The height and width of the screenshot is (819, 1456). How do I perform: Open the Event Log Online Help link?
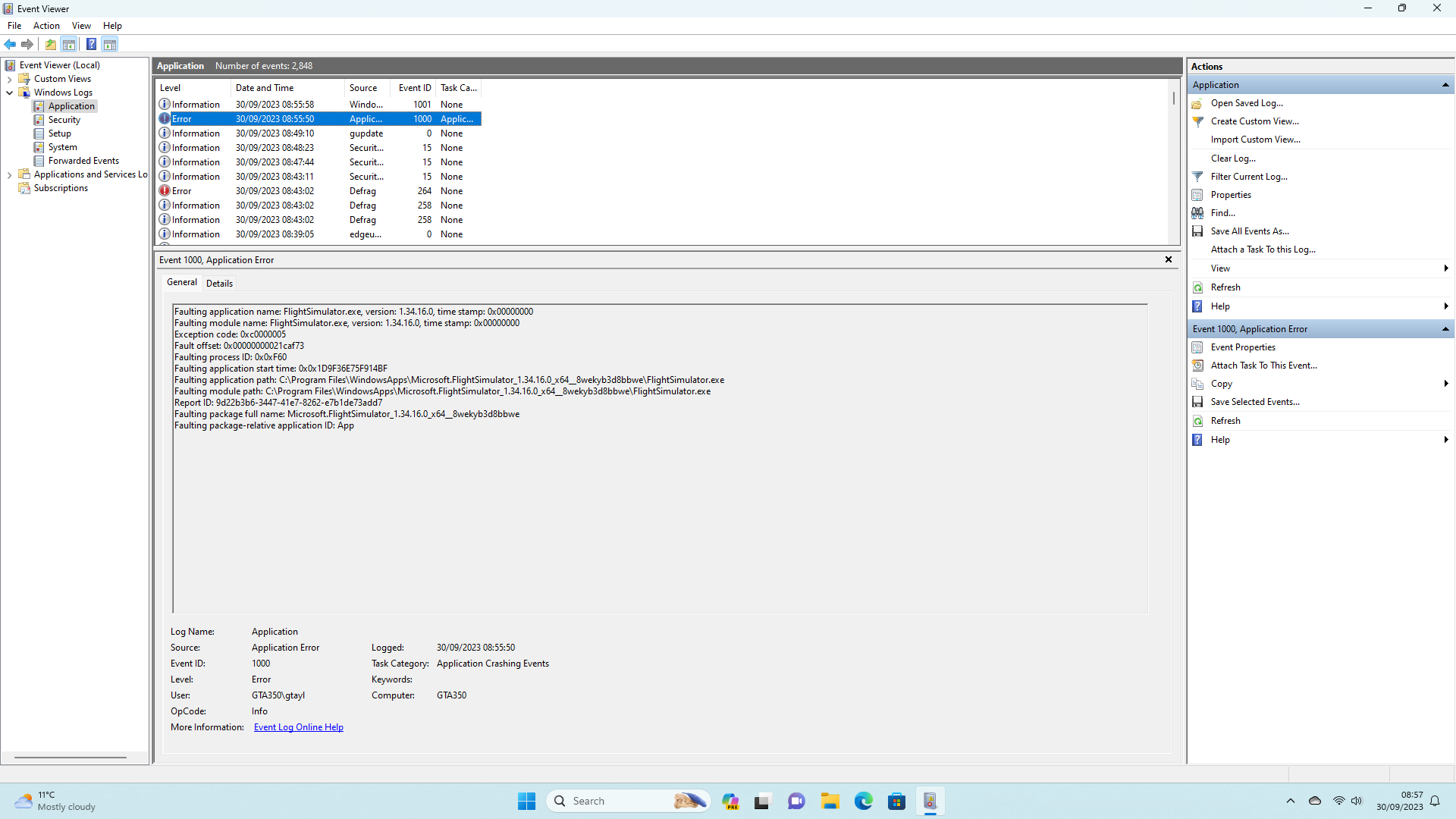[x=298, y=726]
